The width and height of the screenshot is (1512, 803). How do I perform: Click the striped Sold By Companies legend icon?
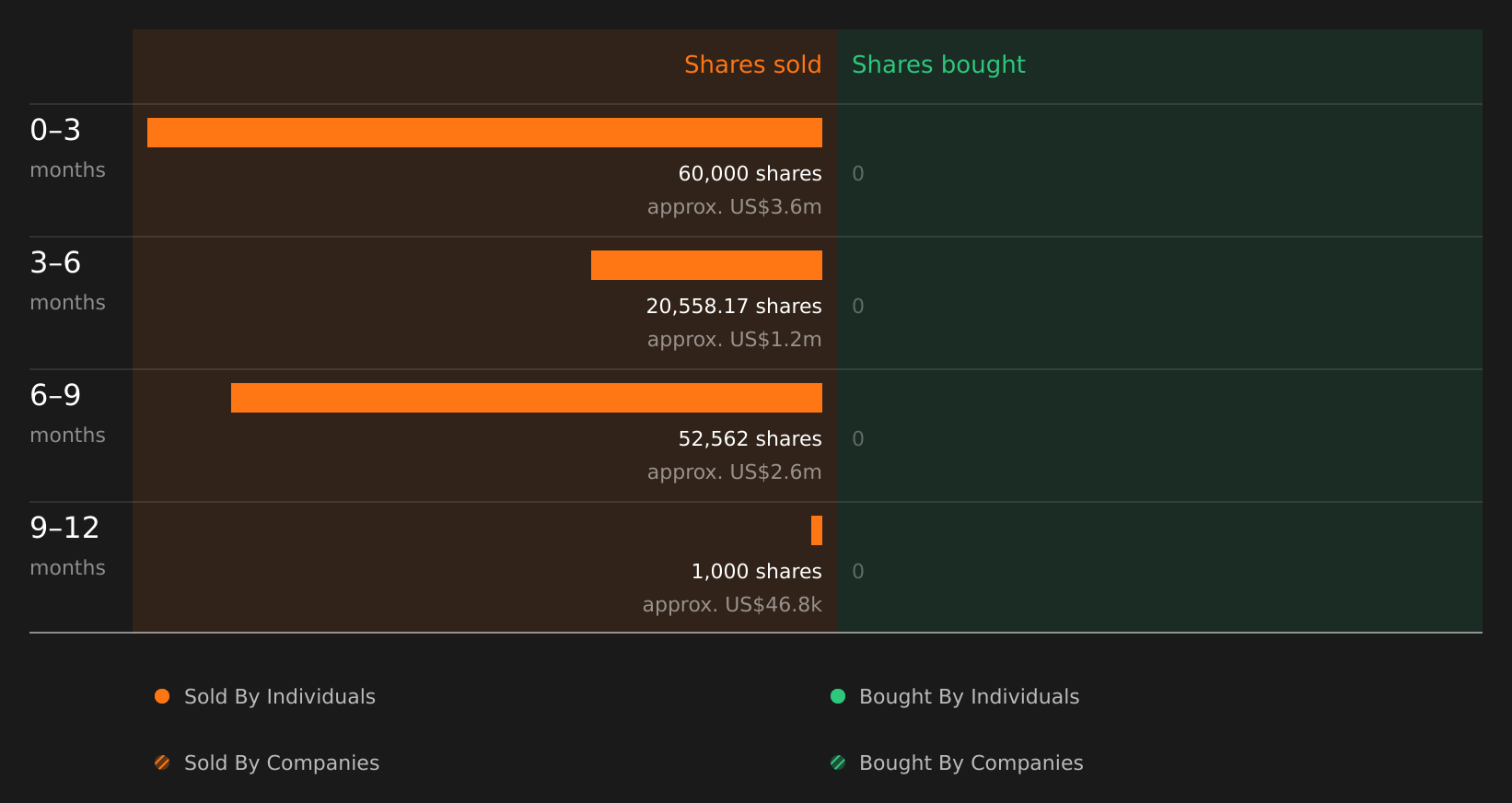[x=162, y=762]
